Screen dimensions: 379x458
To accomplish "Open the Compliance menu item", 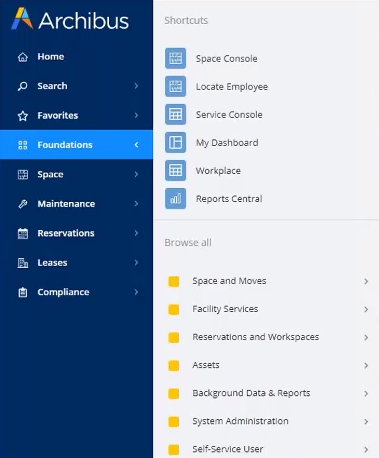I will point(76,292).
